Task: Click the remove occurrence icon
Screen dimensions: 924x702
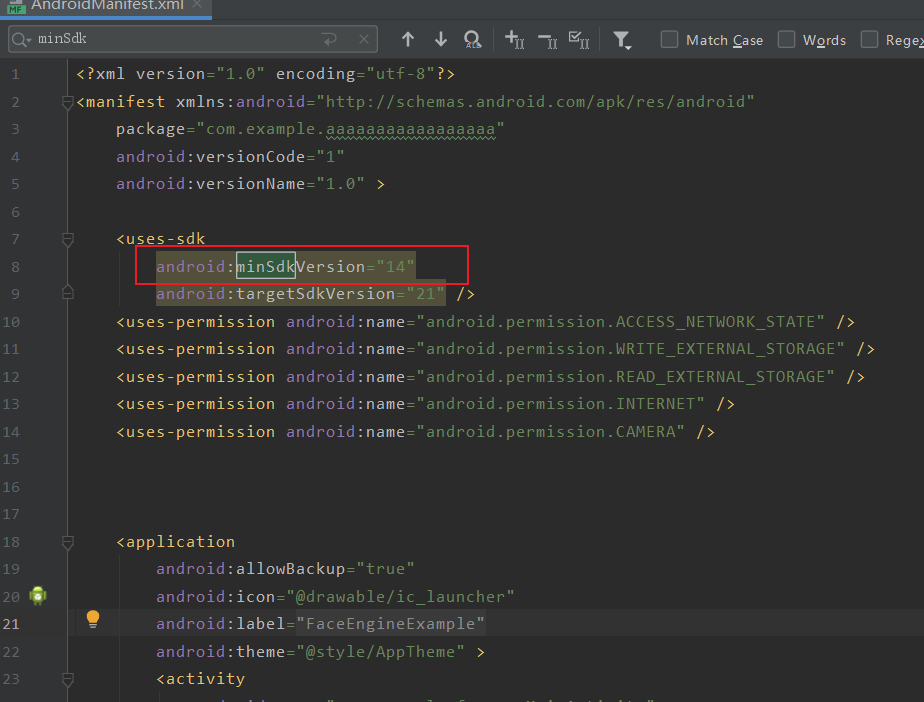Action: point(546,40)
